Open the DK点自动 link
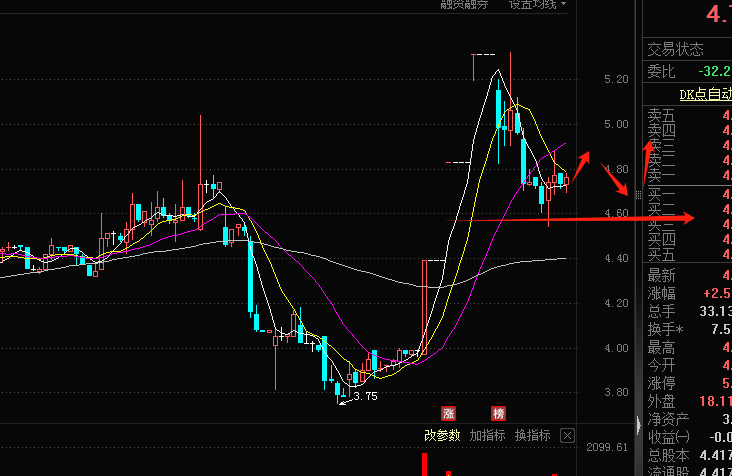732x476 pixels. point(704,94)
